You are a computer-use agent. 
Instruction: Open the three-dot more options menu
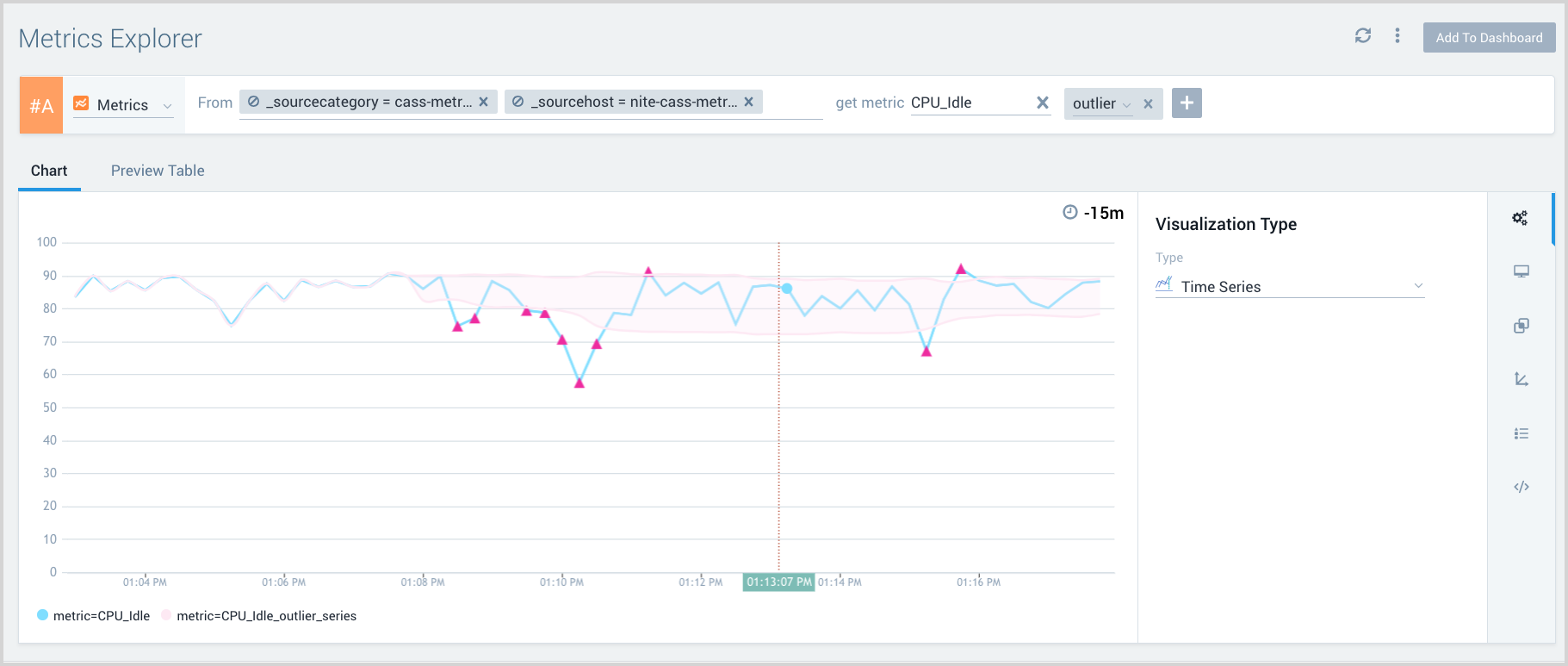[x=1397, y=36]
